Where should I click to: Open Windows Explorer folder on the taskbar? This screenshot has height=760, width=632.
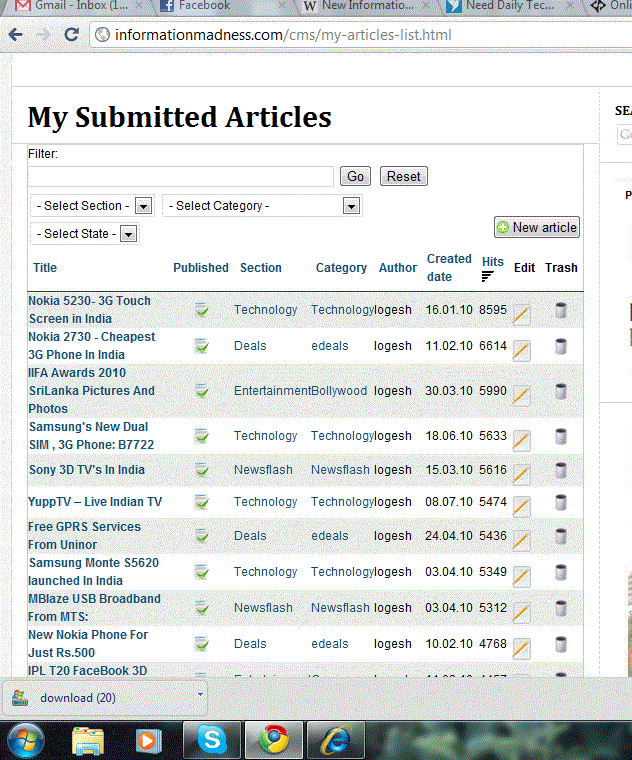(x=88, y=741)
